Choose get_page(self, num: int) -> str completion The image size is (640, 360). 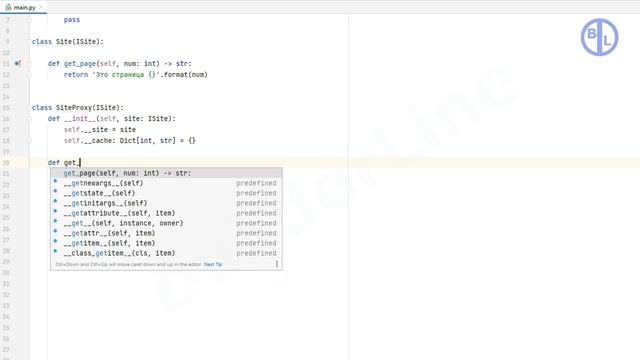pyautogui.click(x=166, y=173)
